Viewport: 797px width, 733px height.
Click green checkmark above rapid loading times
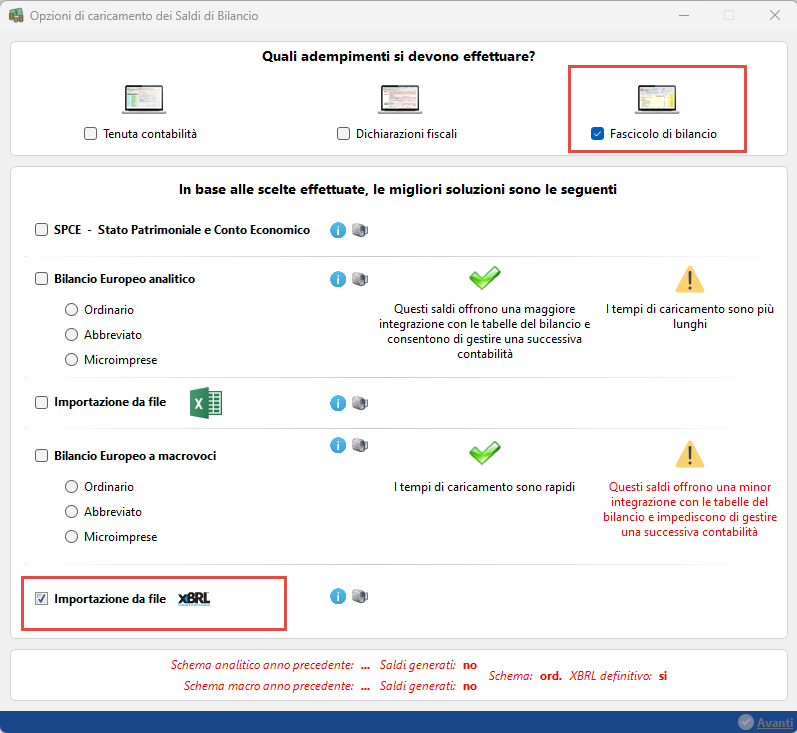click(484, 452)
